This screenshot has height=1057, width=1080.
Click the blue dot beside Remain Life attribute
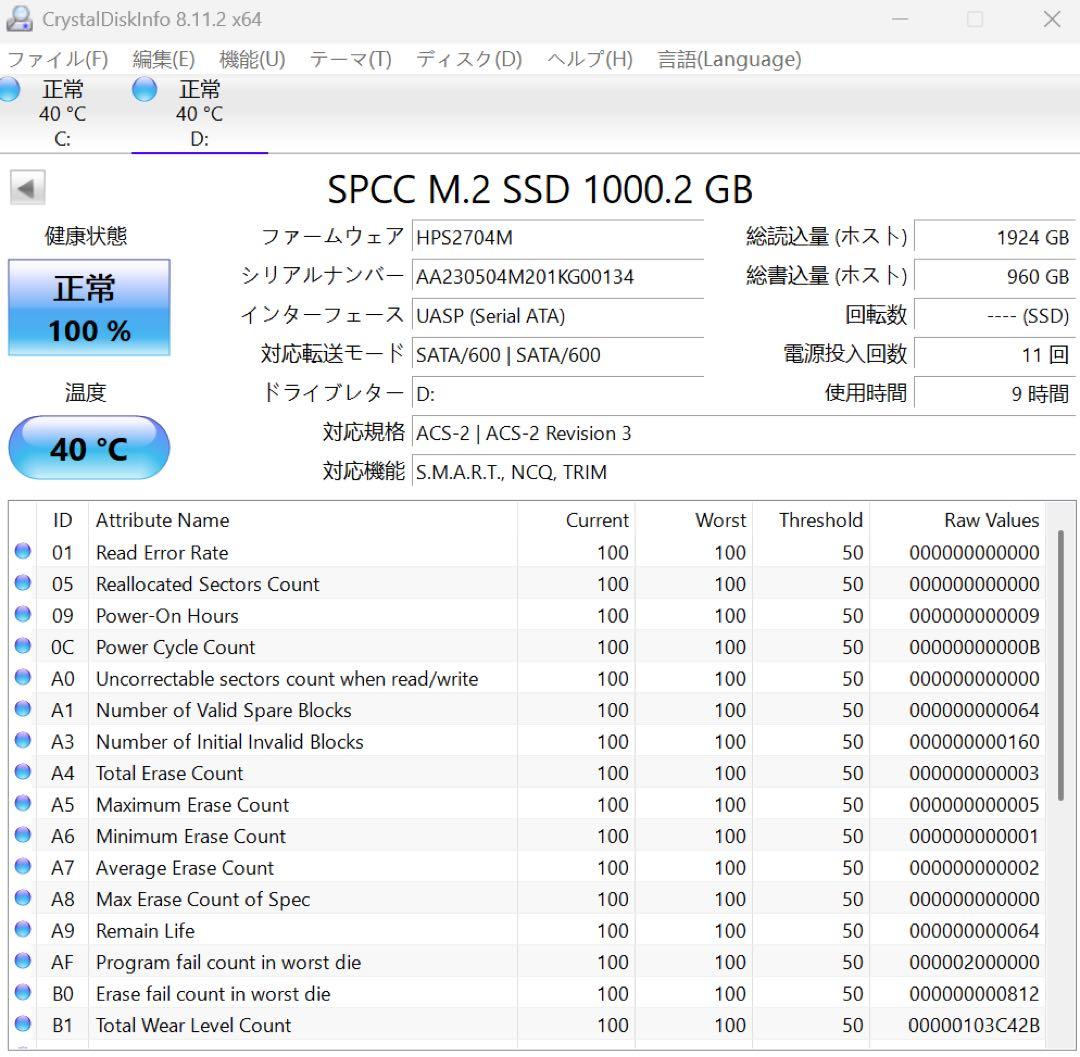coord(23,931)
